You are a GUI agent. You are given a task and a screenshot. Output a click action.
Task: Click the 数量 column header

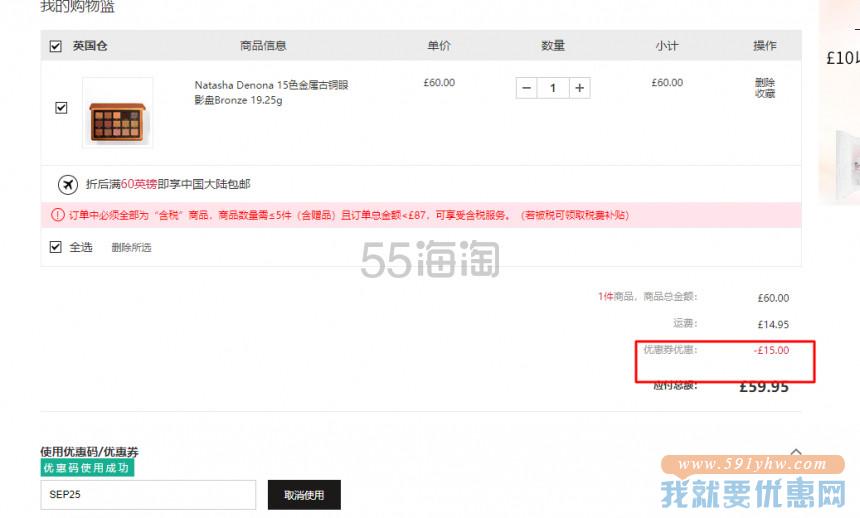tap(553, 46)
